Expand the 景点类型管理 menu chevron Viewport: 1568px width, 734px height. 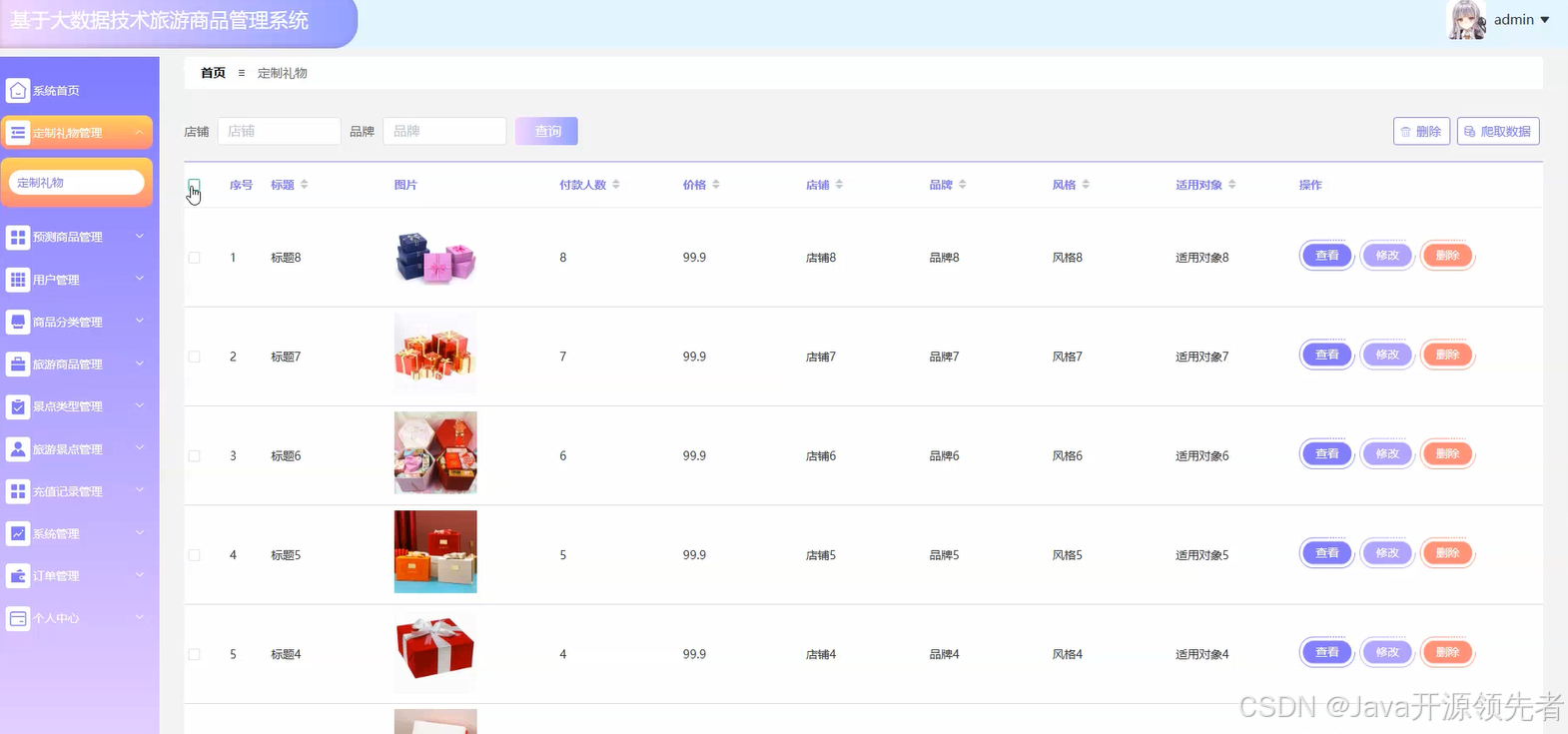click(x=140, y=405)
